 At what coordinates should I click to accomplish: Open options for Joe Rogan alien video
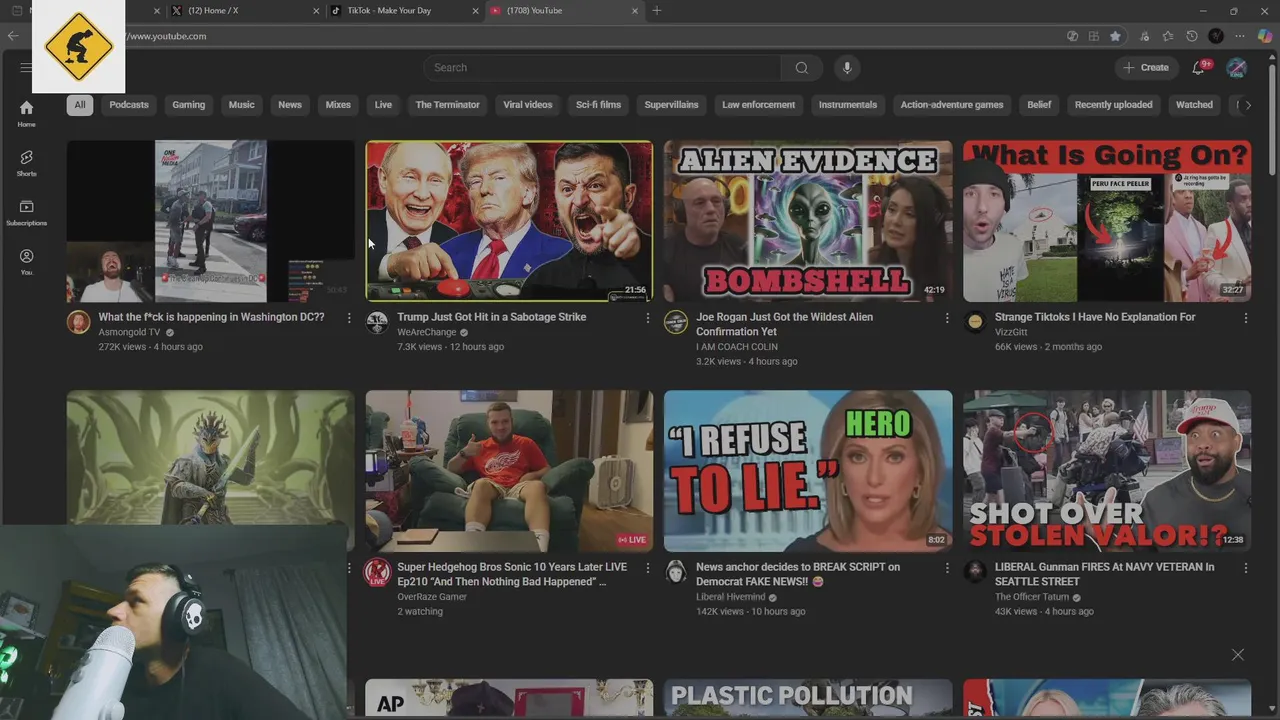point(947,318)
